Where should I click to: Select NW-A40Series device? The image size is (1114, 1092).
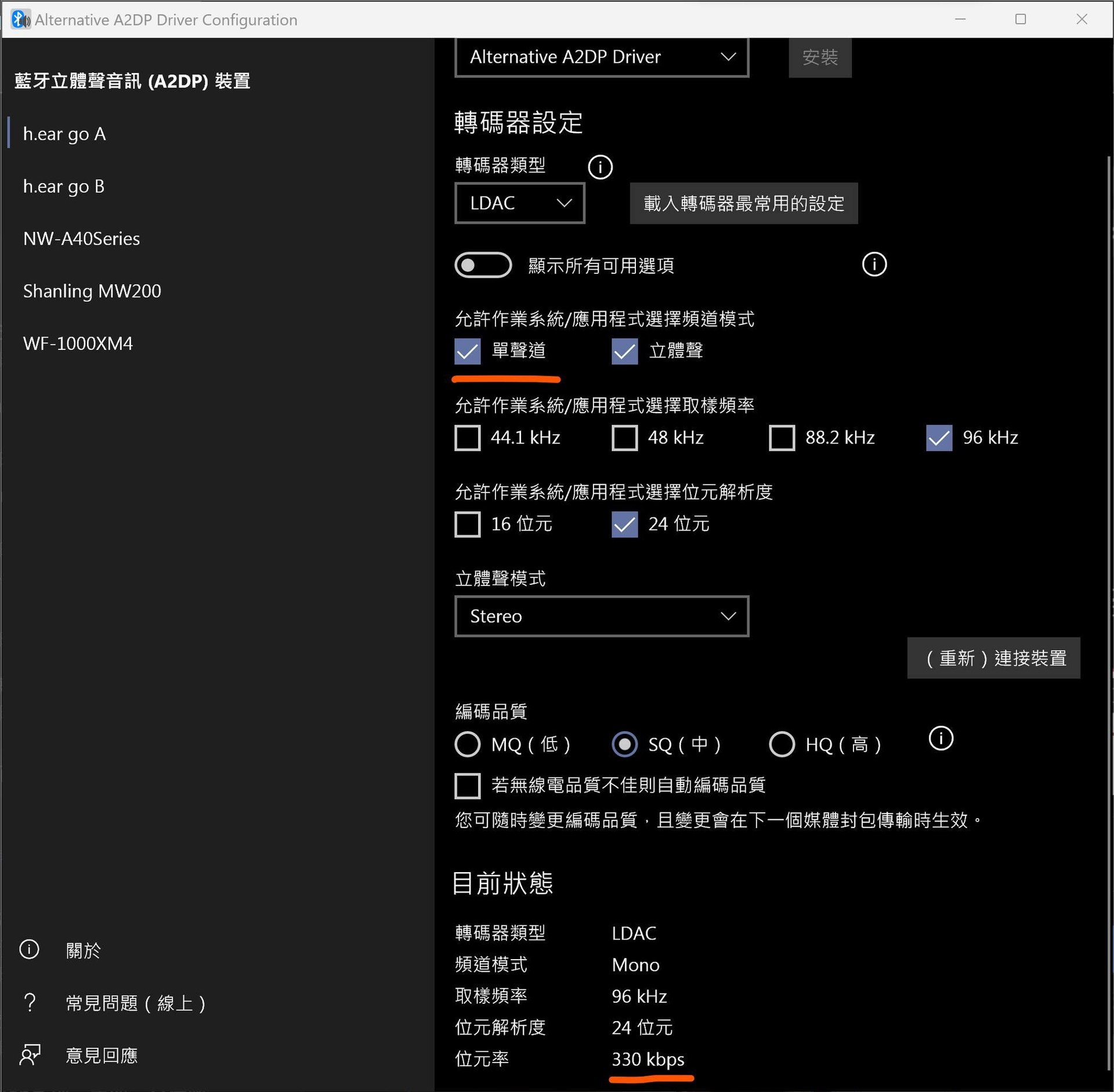point(217,238)
